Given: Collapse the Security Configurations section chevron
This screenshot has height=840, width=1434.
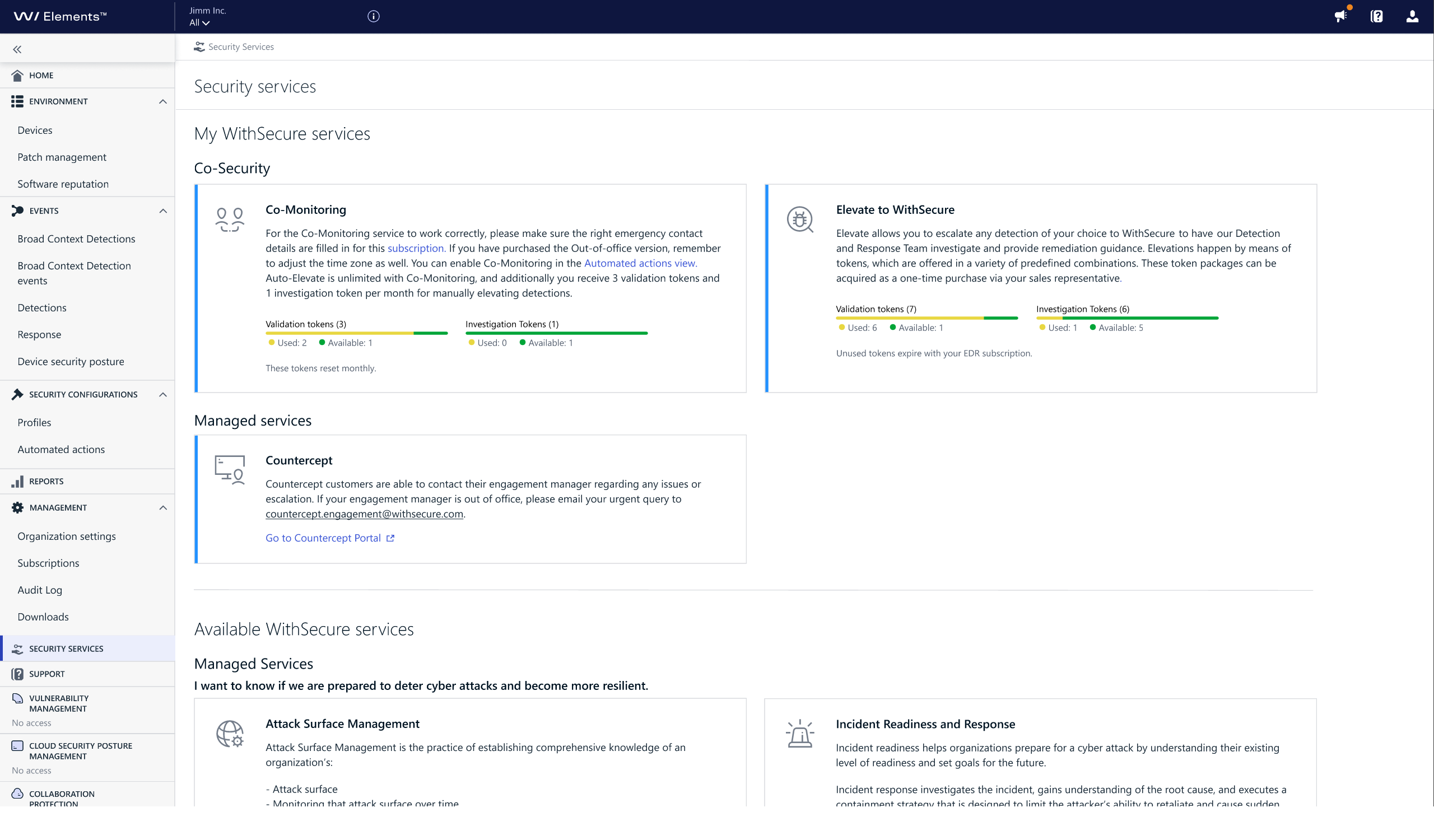Looking at the screenshot, I should coord(163,395).
